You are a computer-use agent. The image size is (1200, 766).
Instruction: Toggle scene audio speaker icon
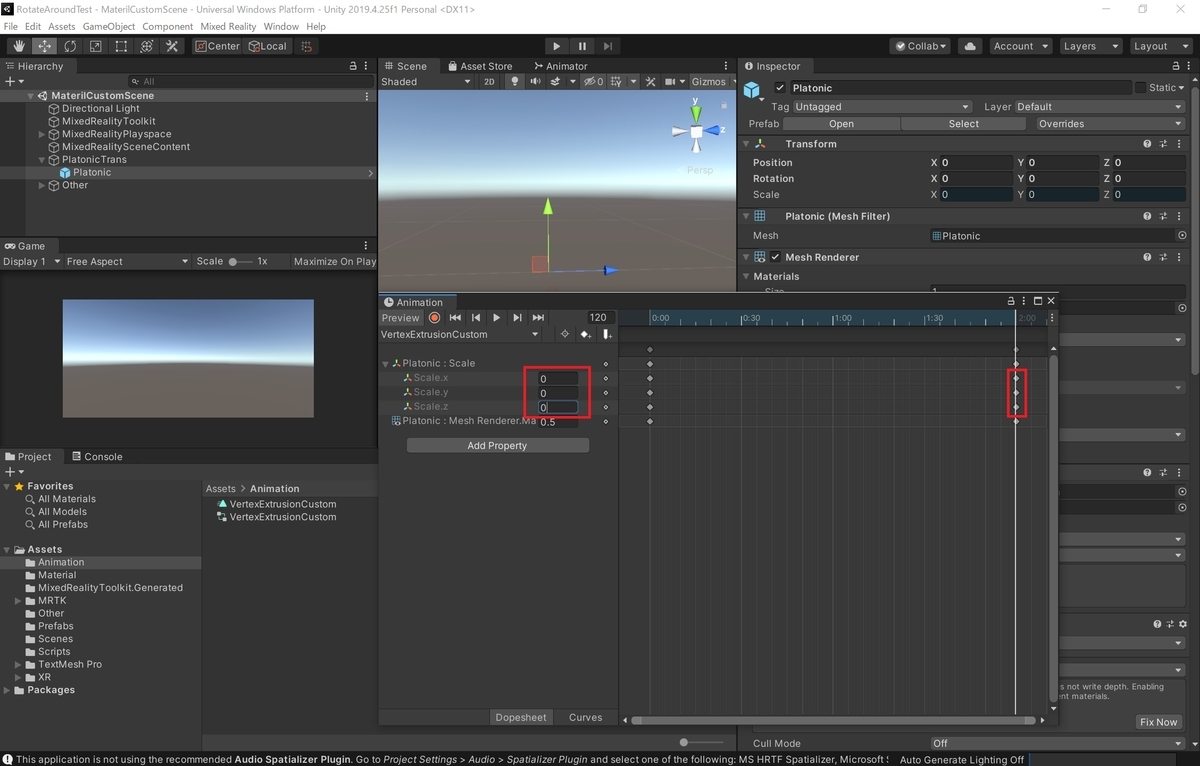click(537, 82)
